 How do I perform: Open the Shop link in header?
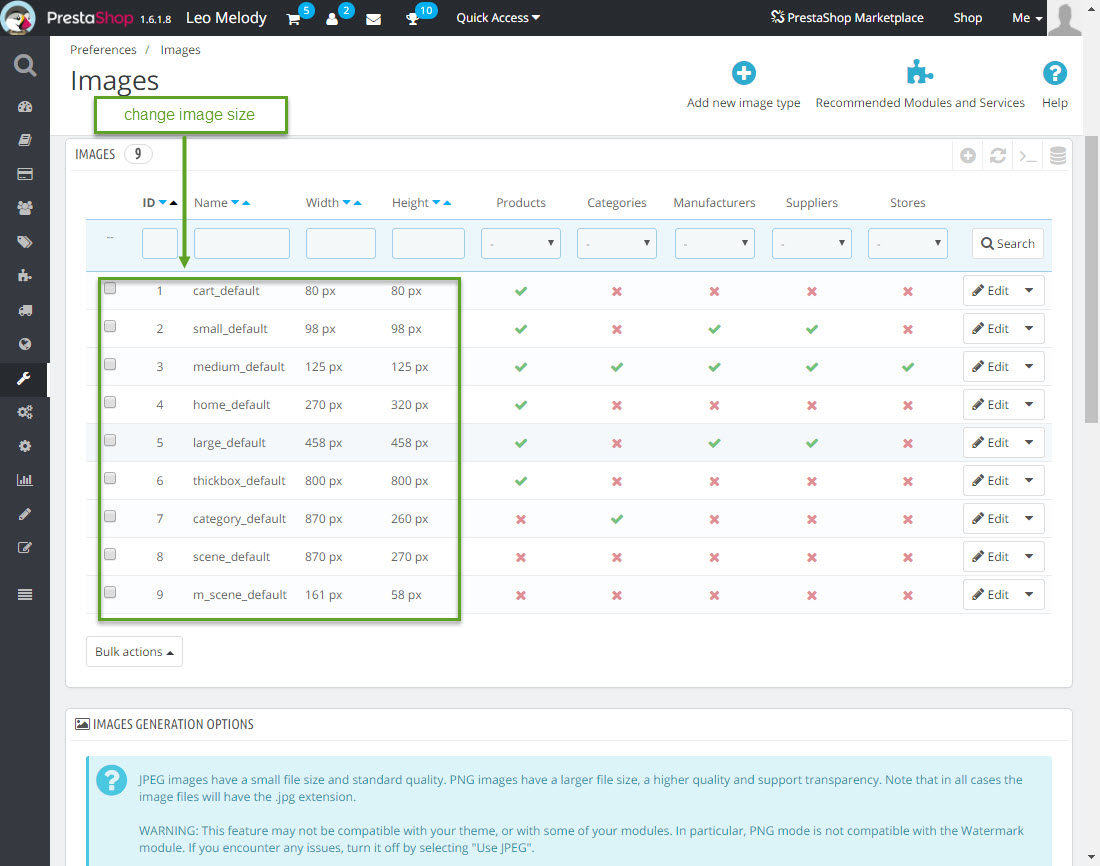(x=967, y=18)
